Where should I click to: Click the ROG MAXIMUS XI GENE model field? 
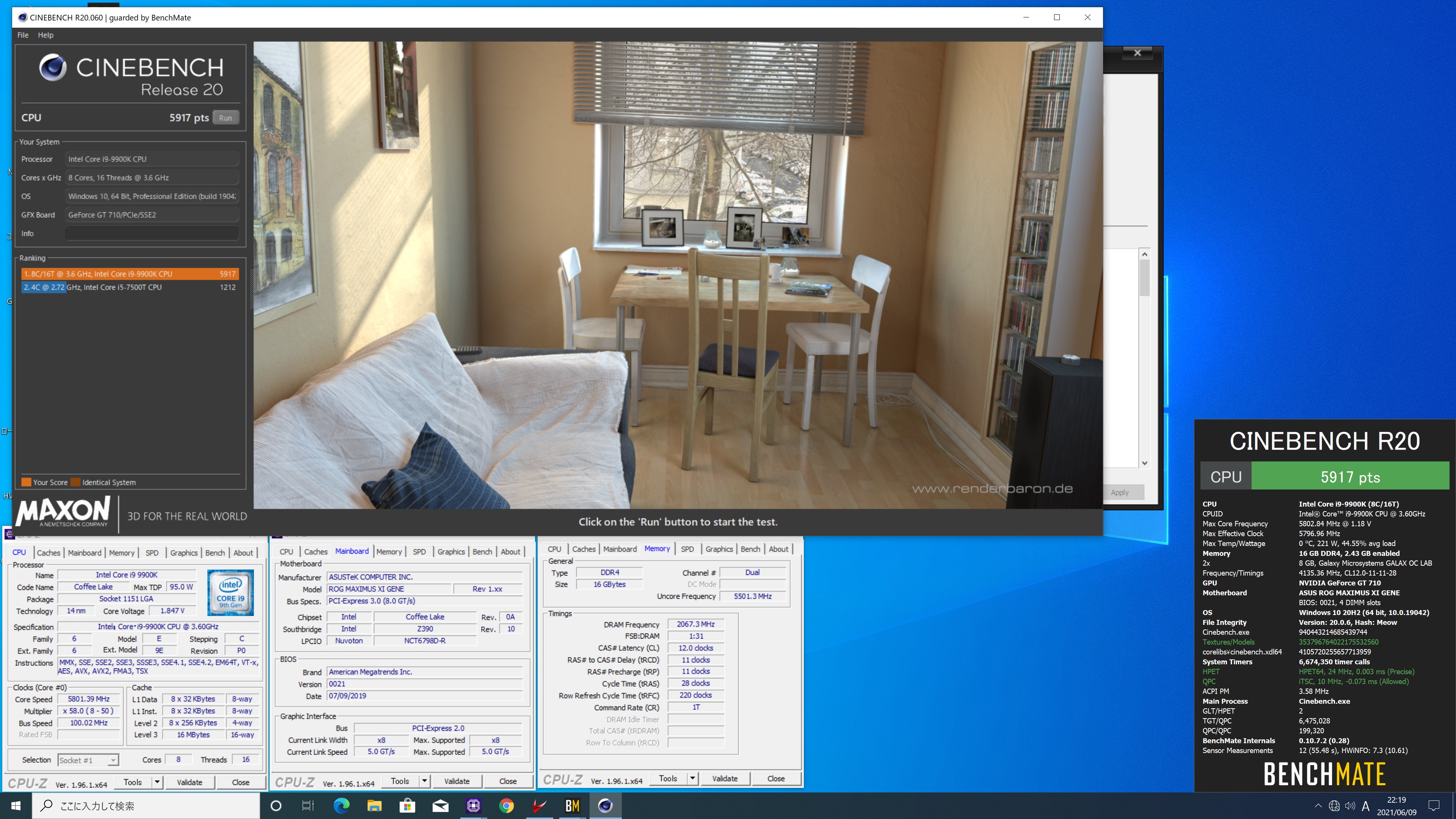(x=389, y=589)
